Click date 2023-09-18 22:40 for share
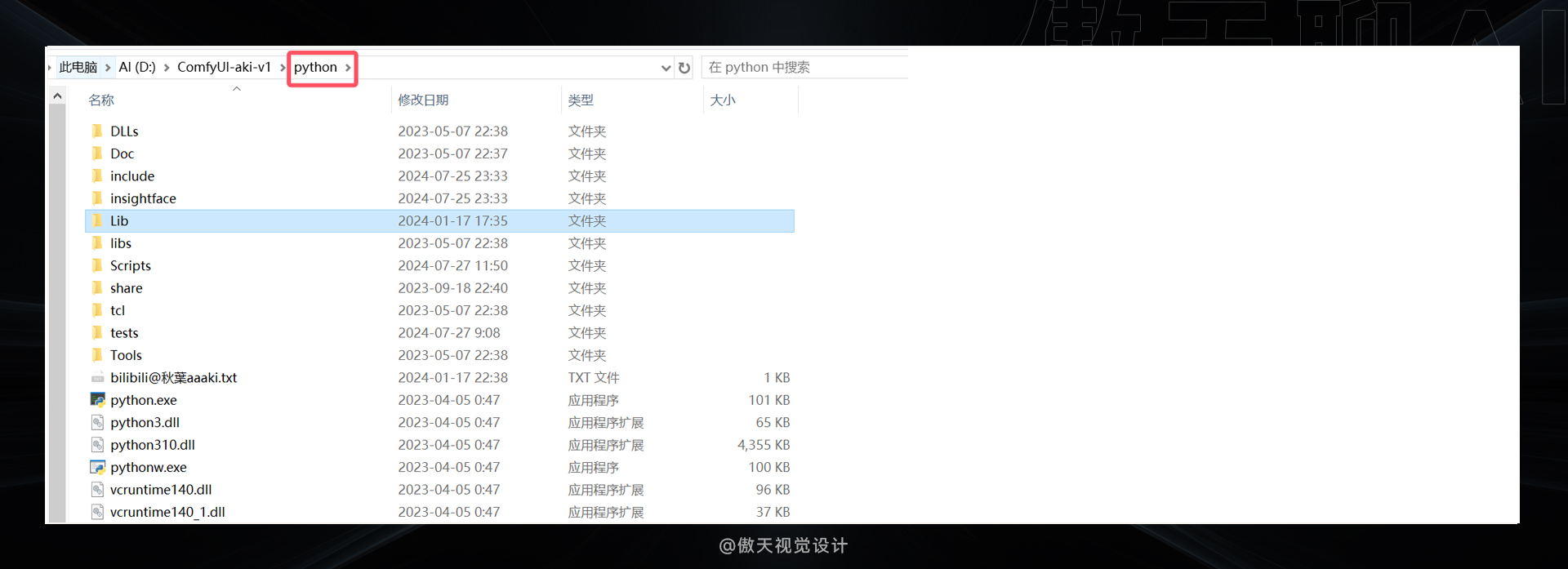Image resolution: width=1568 pixels, height=569 pixels. 452,288
